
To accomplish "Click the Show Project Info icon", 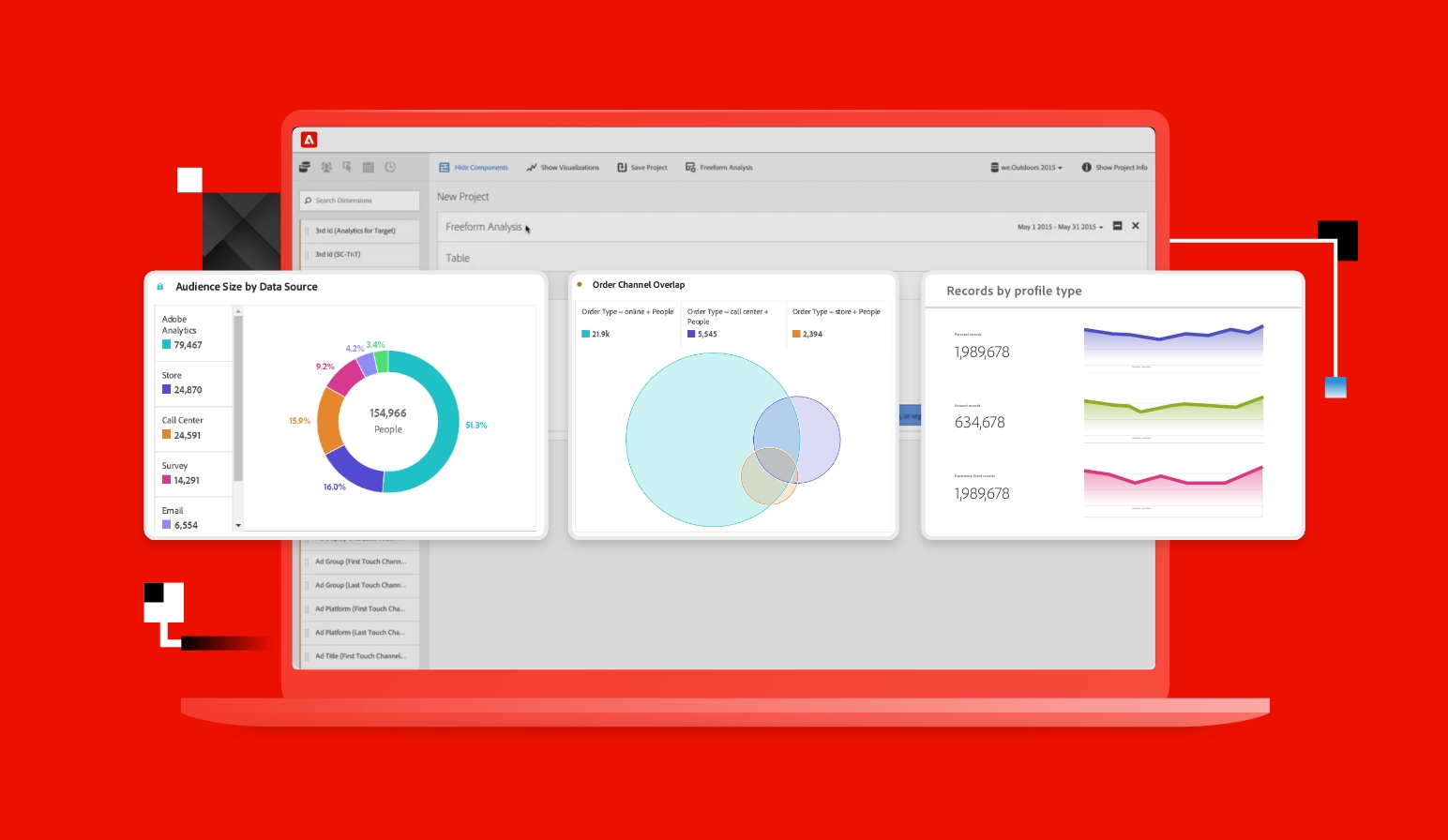I will 1114,167.
